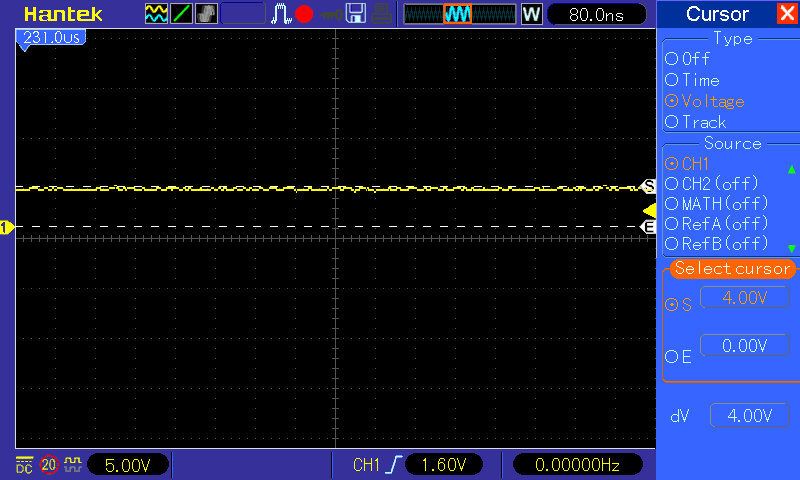The height and width of the screenshot is (480, 800).
Task: Click the W window icon
Action: 531,14
